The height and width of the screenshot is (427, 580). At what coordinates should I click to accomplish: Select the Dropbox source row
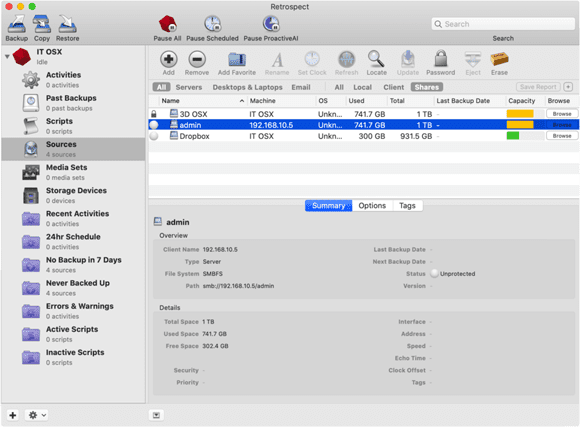(363, 136)
